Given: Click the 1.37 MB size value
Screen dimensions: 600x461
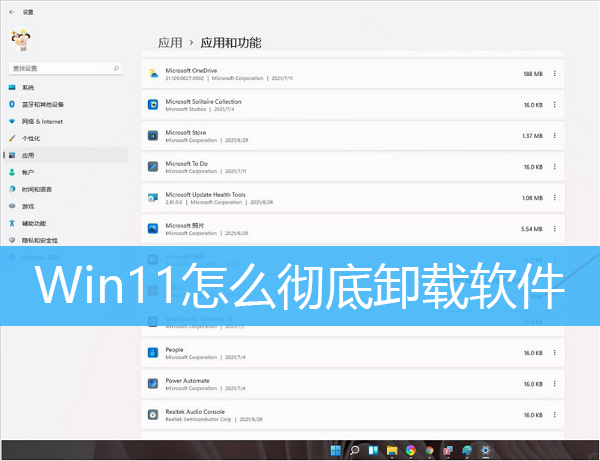Looking at the screenshot, I should [x=532, y=136].
